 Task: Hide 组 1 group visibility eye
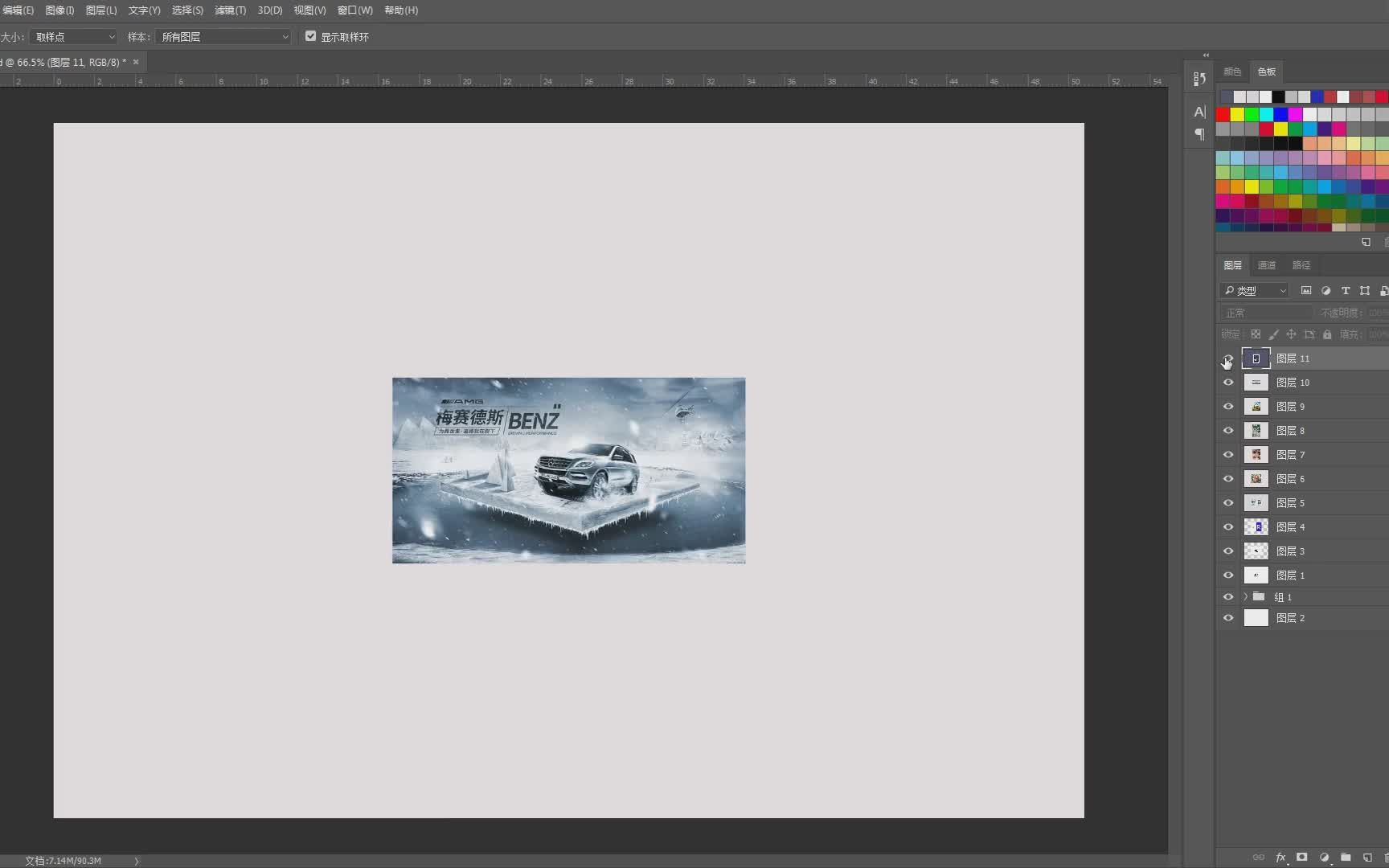[x=1228, y=597]
